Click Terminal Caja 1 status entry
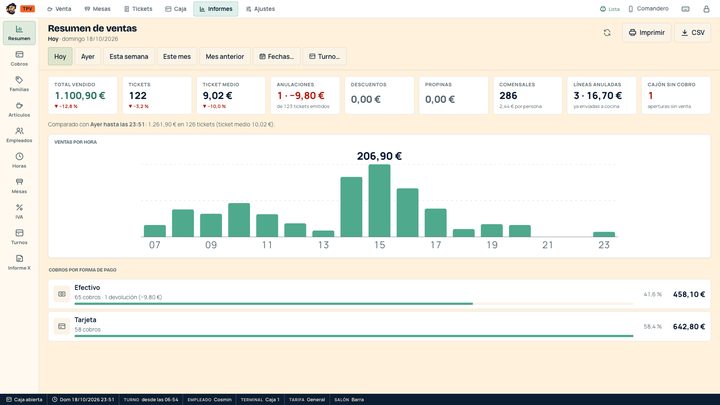Image resolution: width=720 pixels, height=405 pixels. tap(260, 399)
